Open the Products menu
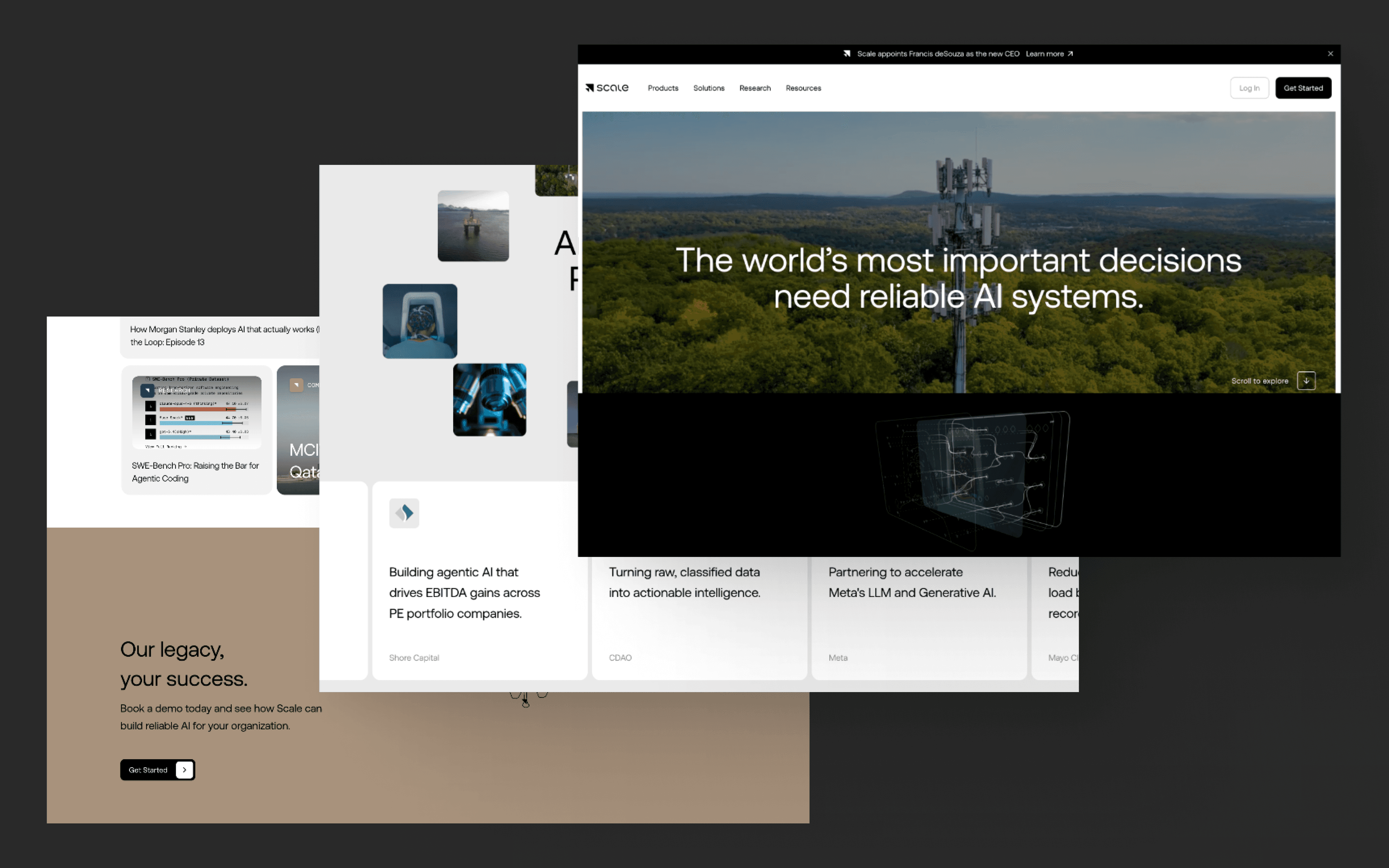The image size is (1389, 868). pos(663,88)
